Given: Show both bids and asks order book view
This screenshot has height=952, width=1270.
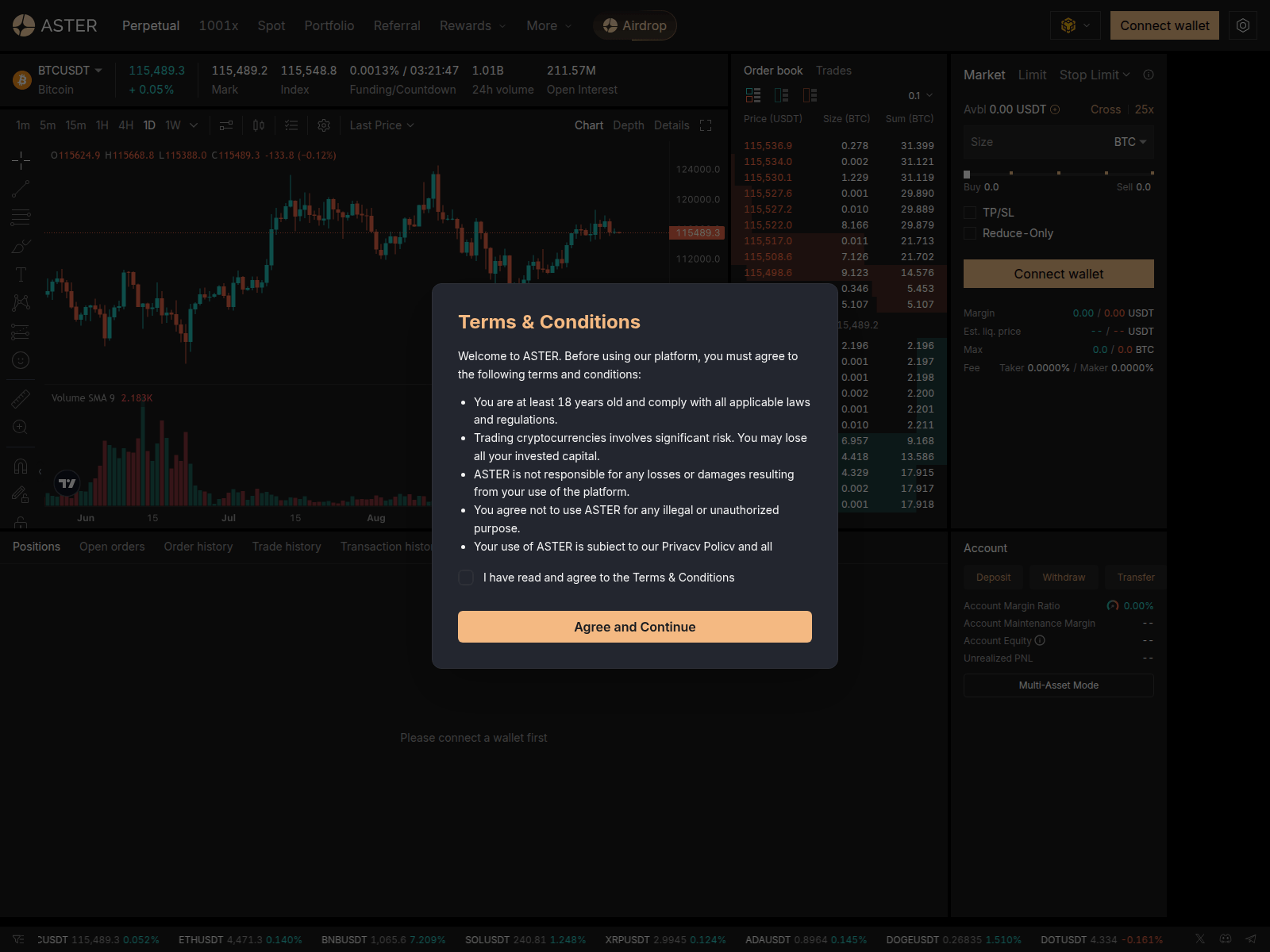Looking at the screenshot, I should coord(753,95).
